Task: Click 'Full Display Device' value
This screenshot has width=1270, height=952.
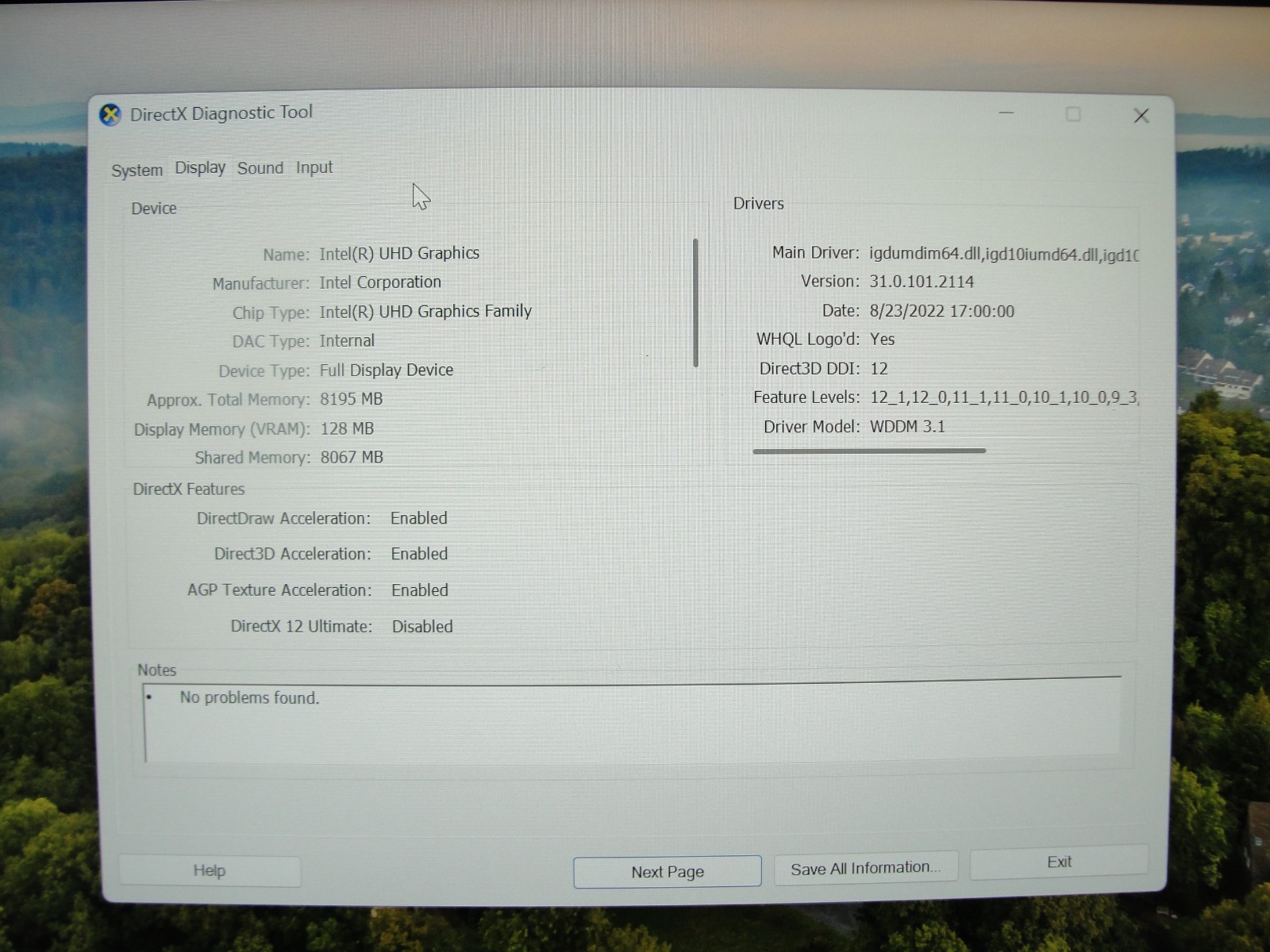Action: tap(387, 370)
